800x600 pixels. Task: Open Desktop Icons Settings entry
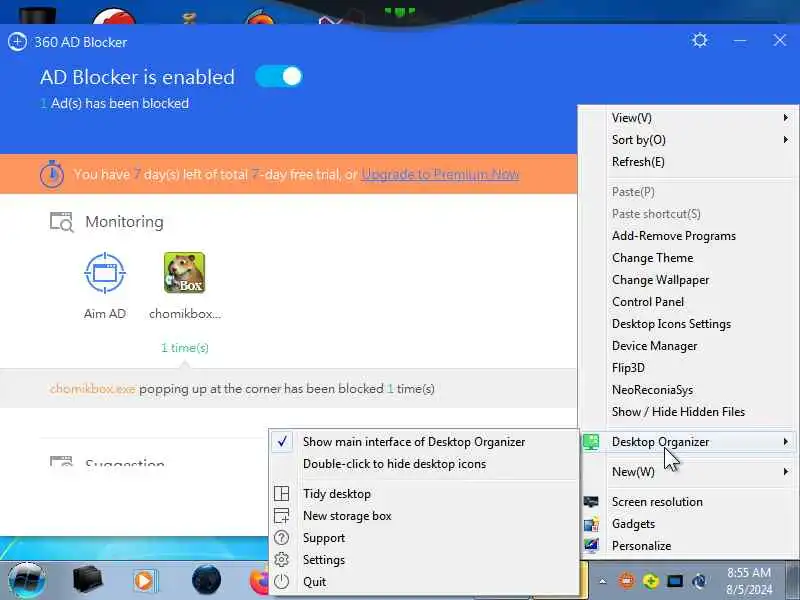(671, 323)
